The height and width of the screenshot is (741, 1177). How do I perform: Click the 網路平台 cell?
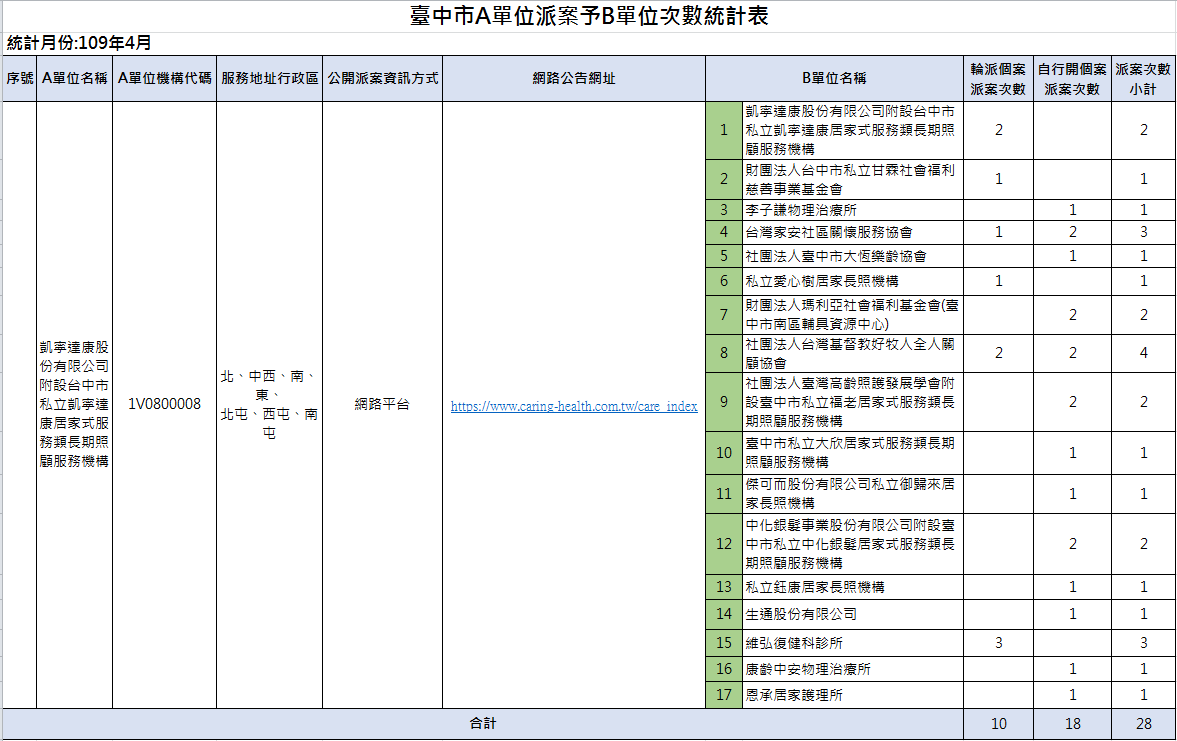click(x=382, y=404)
